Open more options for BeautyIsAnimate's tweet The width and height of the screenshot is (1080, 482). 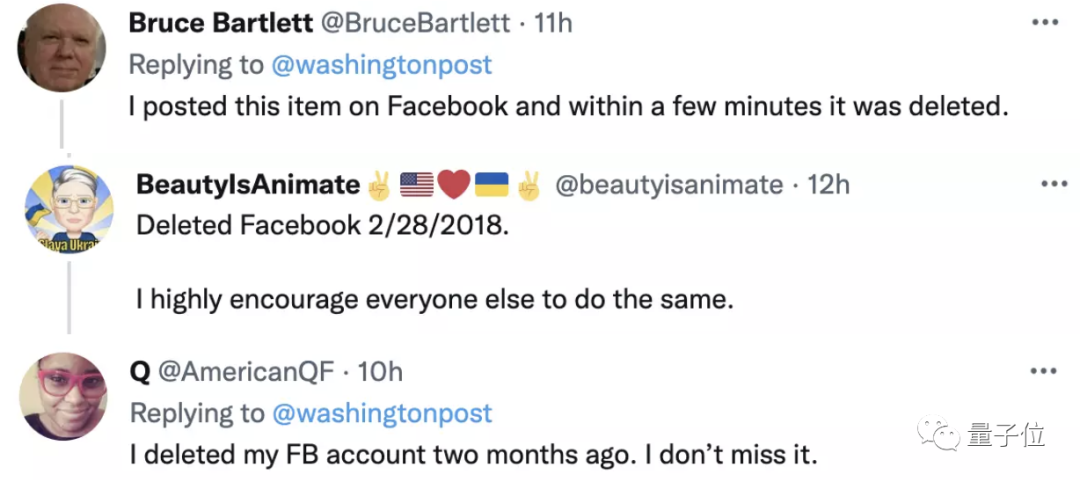(1054, 184)
